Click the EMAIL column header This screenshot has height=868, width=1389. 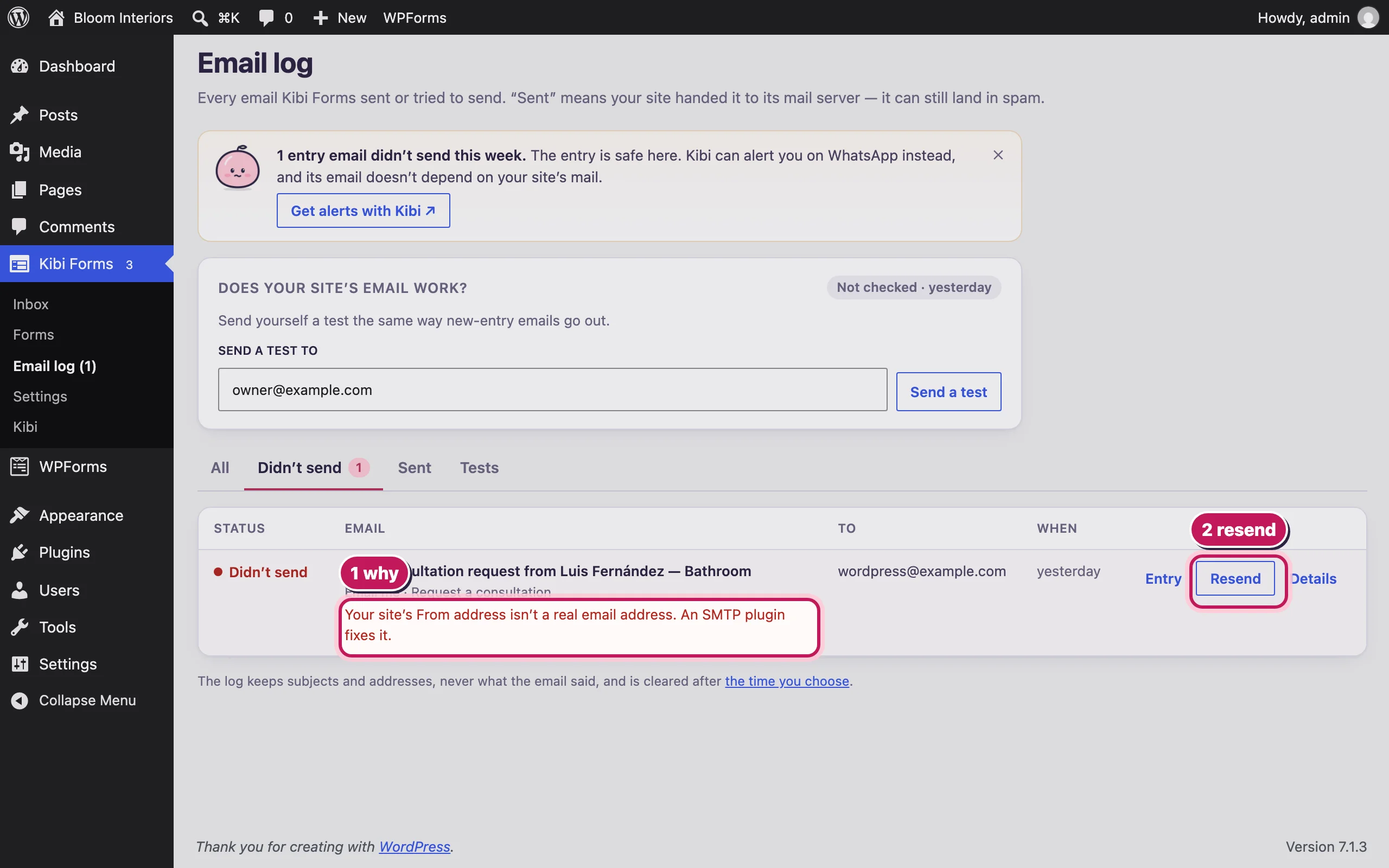tap(365, 528)
